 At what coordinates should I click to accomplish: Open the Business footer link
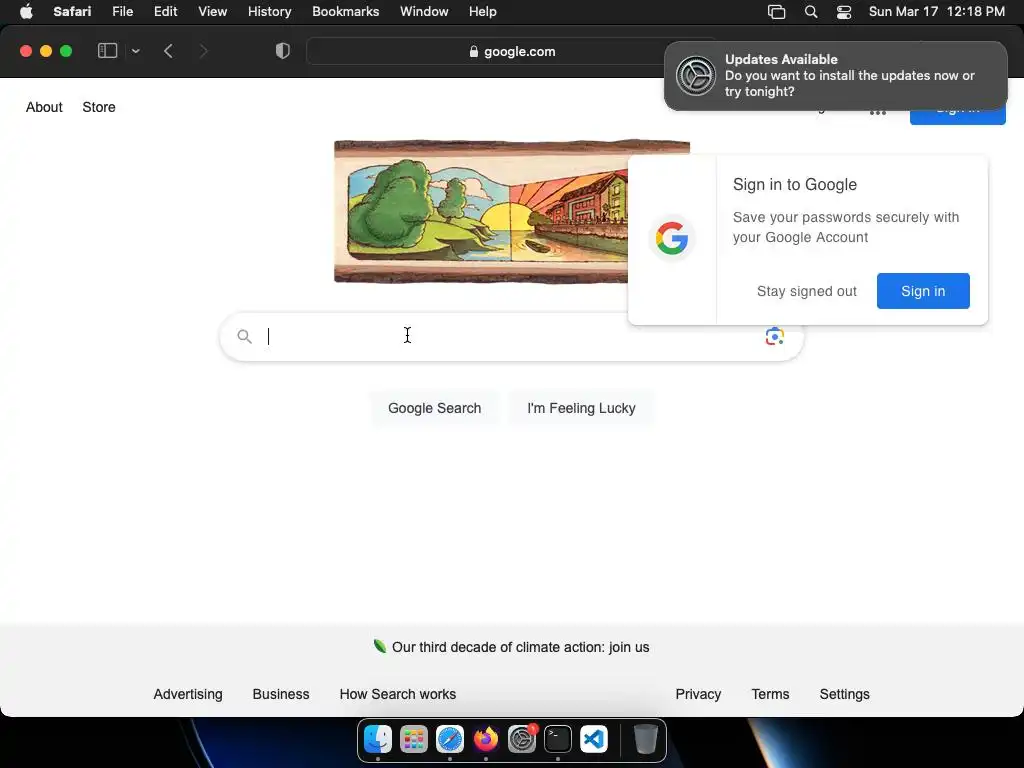pyautogui.click(x=281, y=694)
